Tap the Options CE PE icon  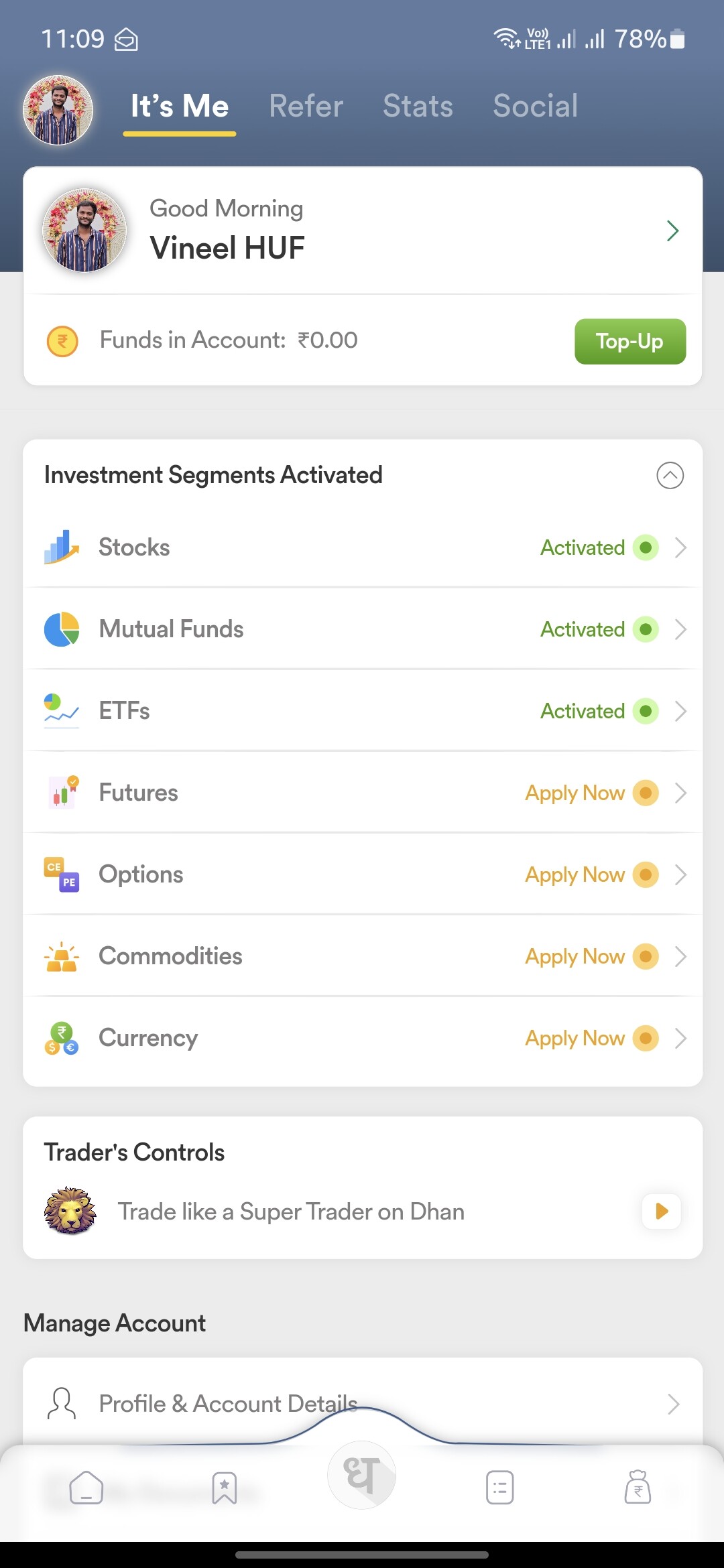click(x=62, y=874)
